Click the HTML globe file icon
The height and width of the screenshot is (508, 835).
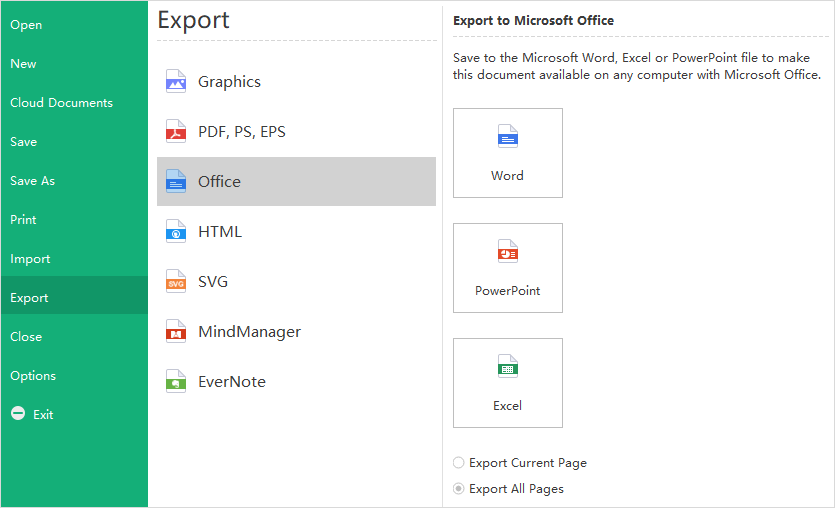point(176,232)
